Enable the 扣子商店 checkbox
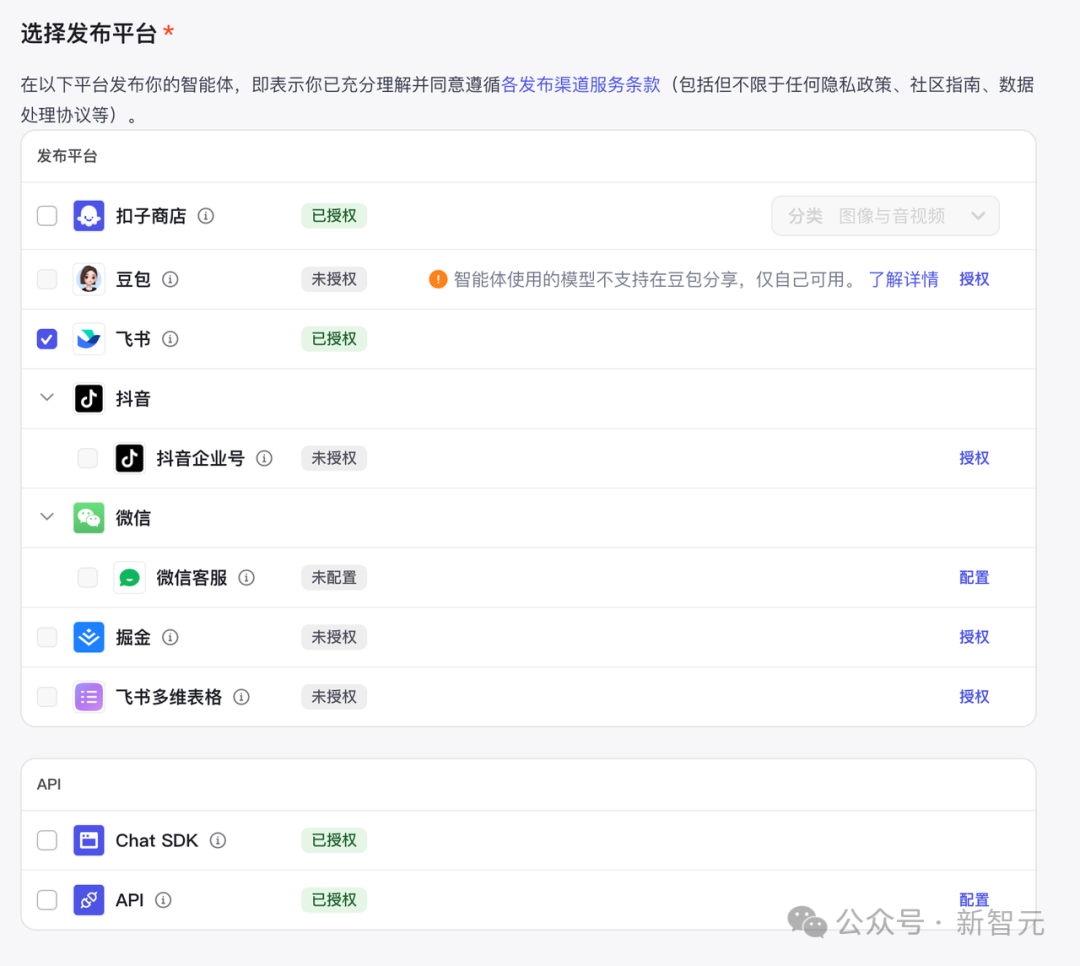 pyautogui.click(x=47, y=215)
